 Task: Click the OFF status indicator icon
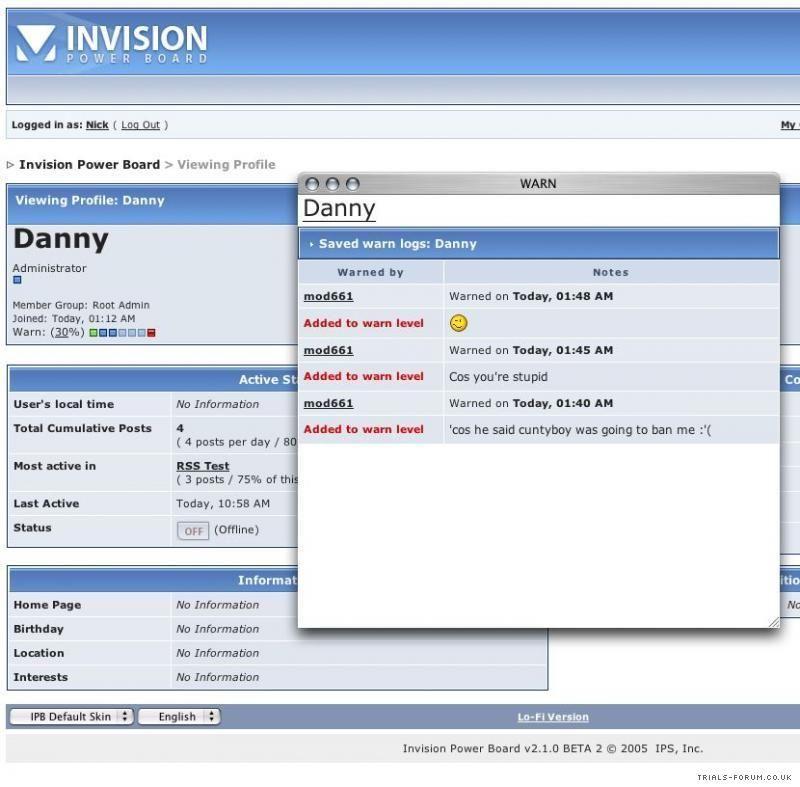click(193, 530)
